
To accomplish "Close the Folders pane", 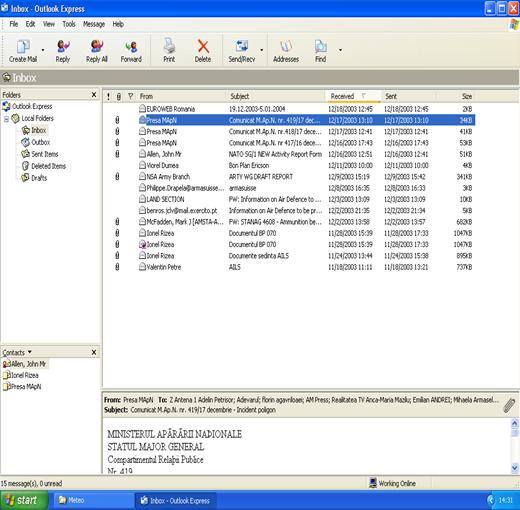I will (x=94, y=95).
